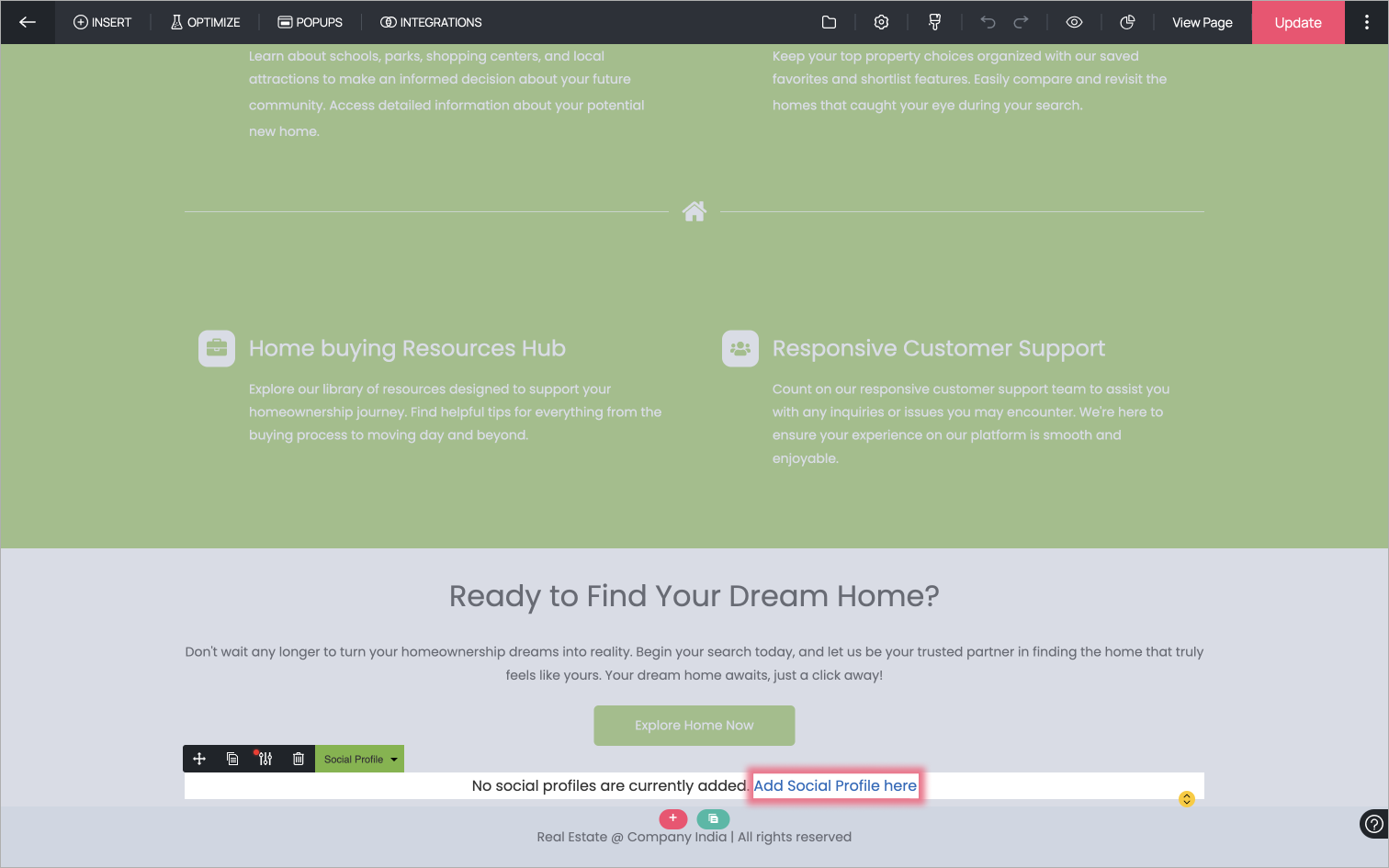Click the teal copy section button
This screenshot has width=1389, height=868.
[x=713, y=818]
